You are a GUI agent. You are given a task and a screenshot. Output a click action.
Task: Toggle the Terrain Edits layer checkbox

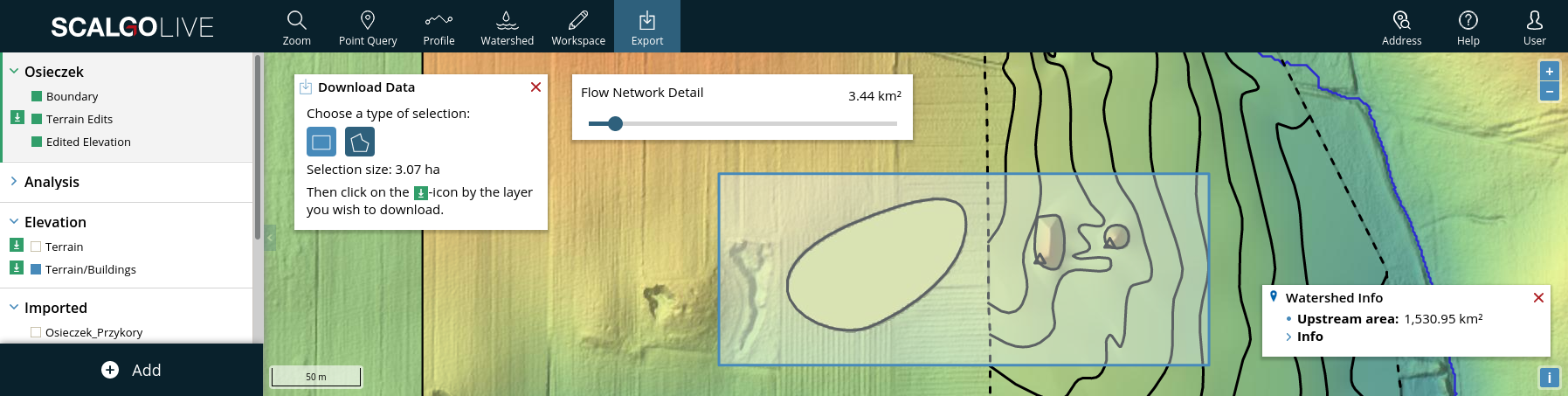pyautogui.click(x=37, y=119)
